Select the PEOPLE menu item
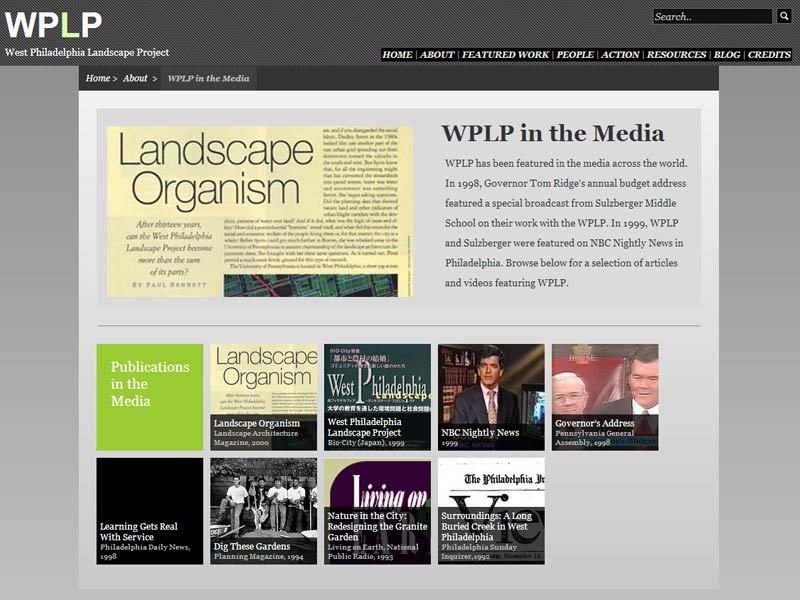 point(575,55)
